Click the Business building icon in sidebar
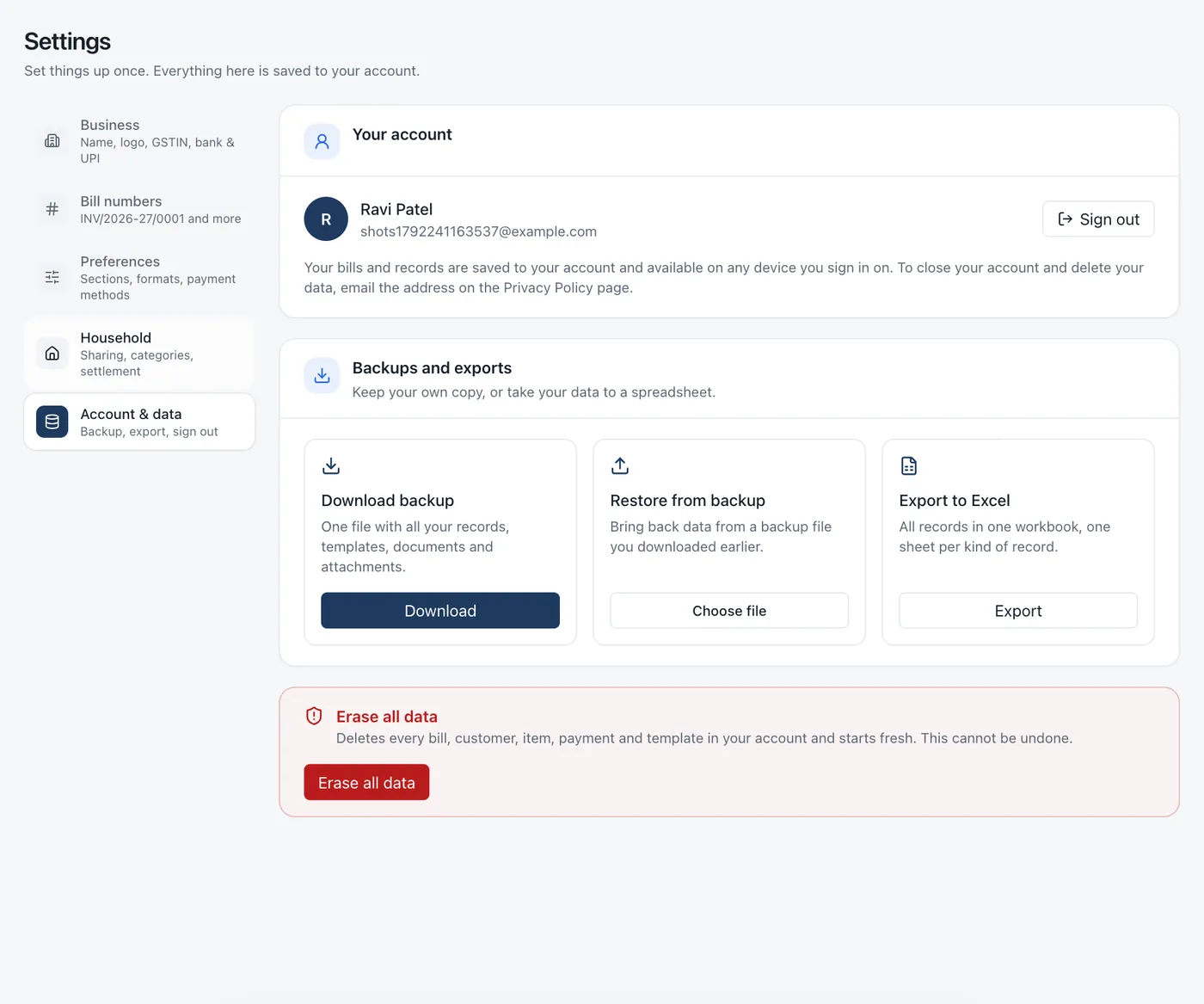Image resolution: width=1204 pixels, height=1004 pixels. click(52, 141)
